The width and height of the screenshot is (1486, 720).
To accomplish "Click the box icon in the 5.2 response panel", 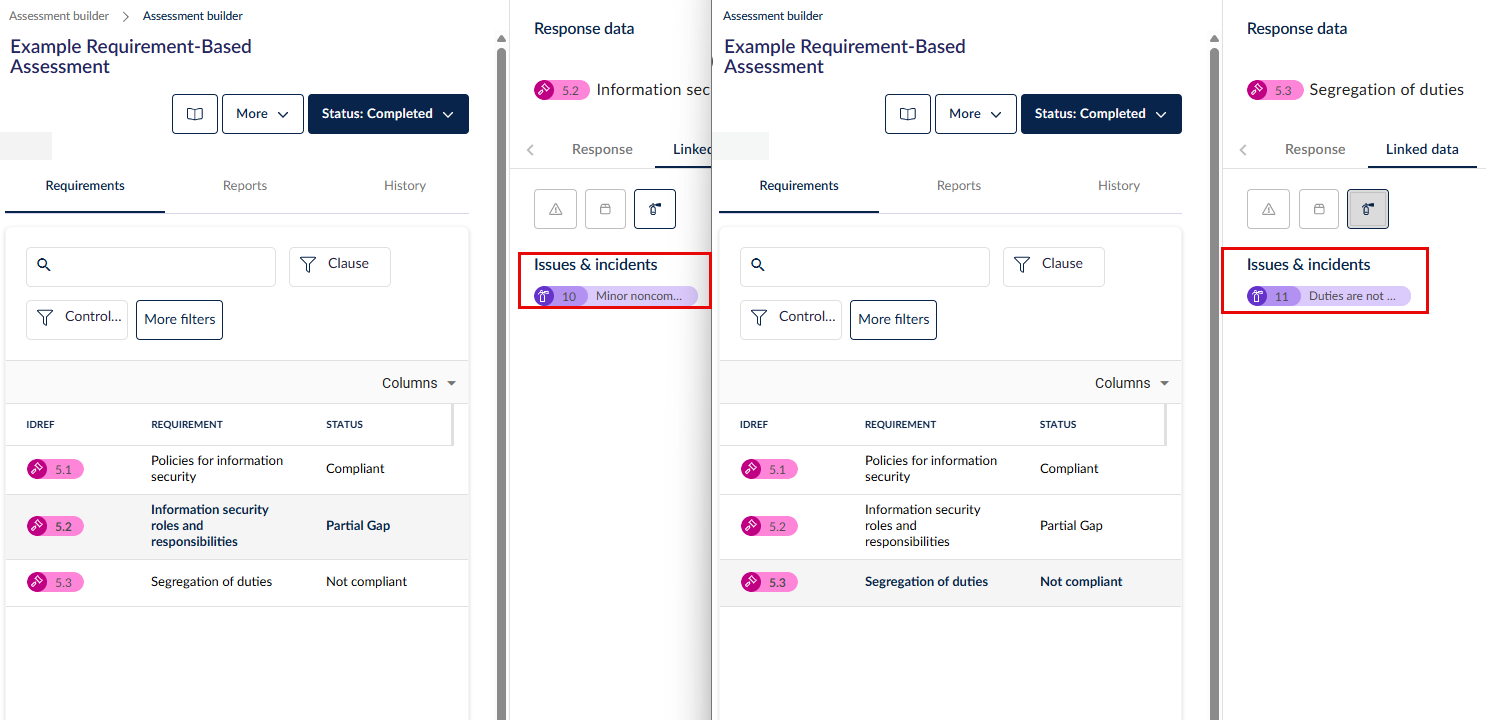I will click(x=605, y=209).
